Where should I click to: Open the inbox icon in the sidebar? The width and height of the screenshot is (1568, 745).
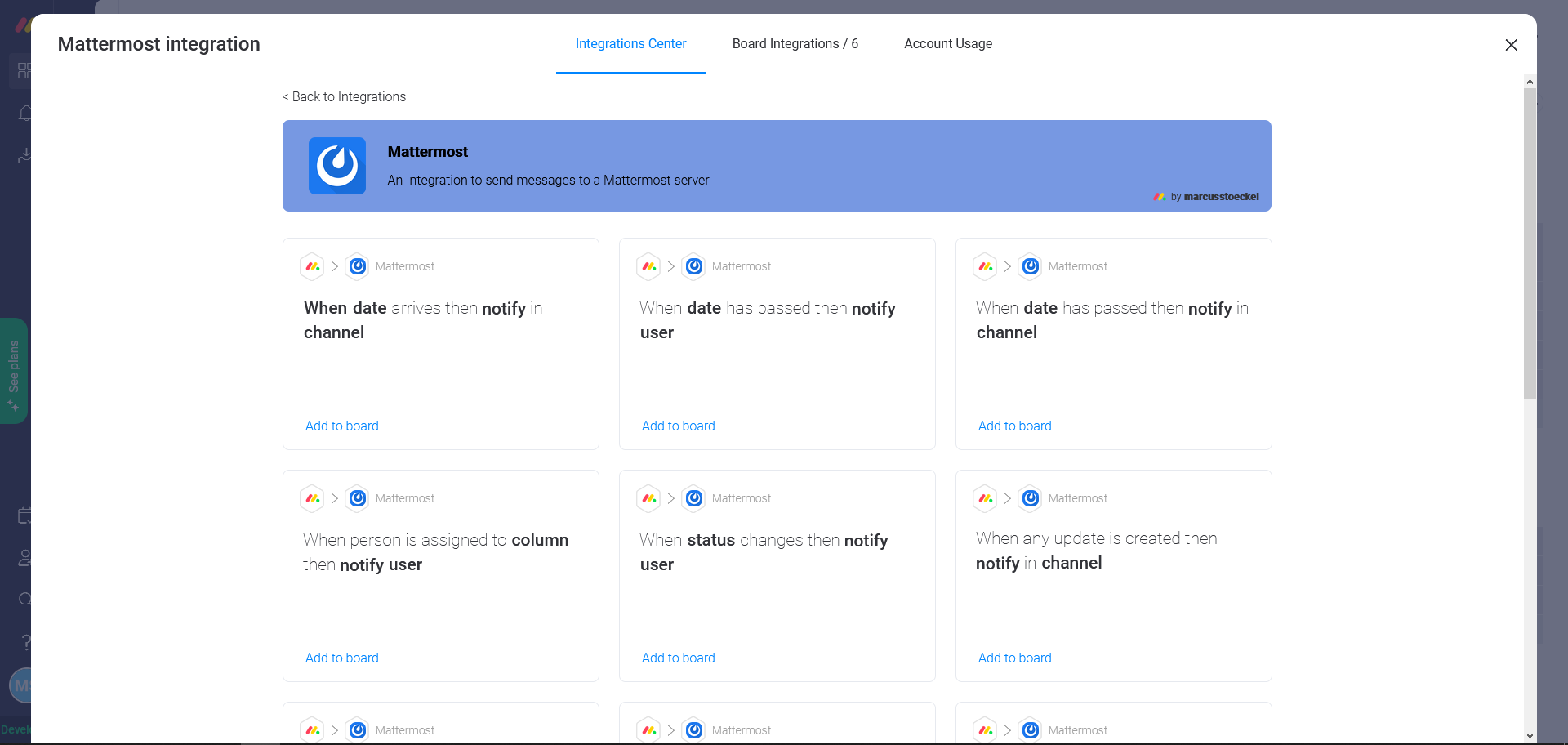click(x=24, y=155)
